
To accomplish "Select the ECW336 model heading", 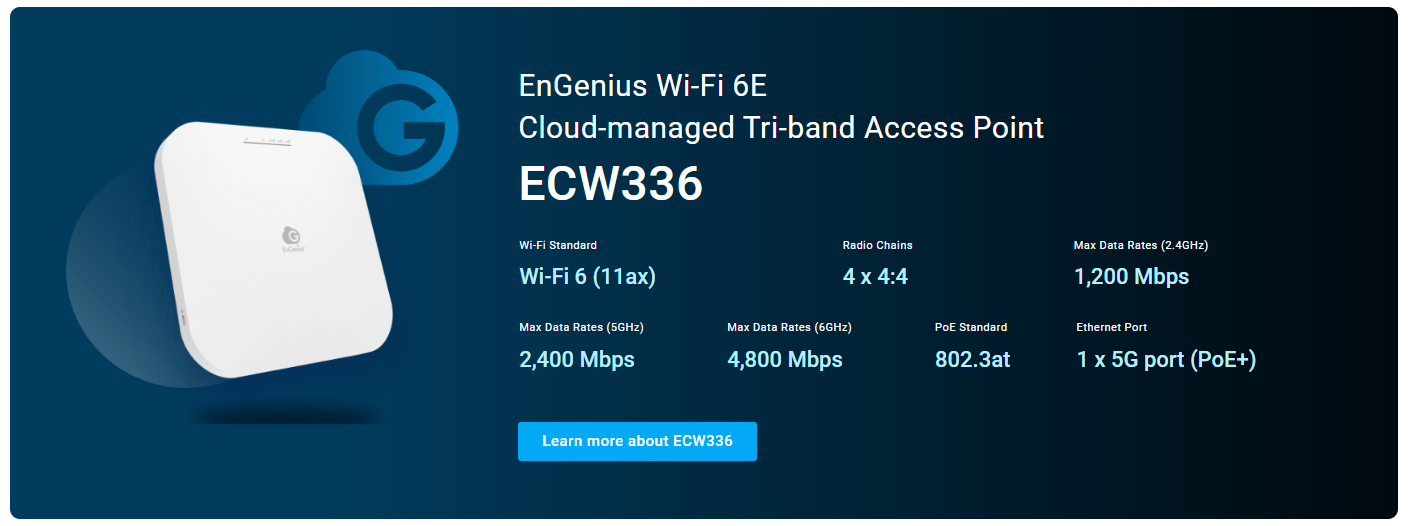I will 611,184.
